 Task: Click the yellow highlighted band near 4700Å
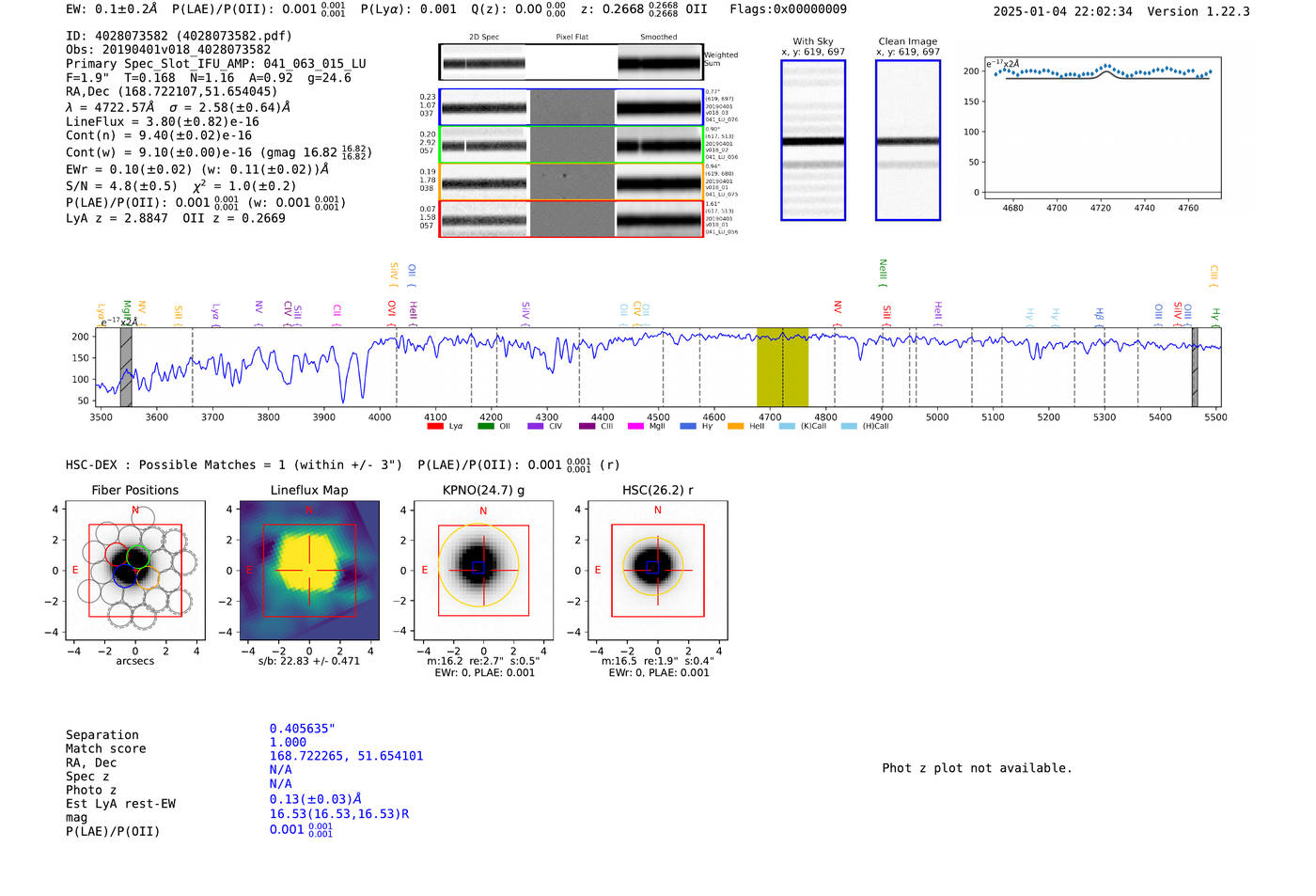pyautogui.click(x=782, y=368)
